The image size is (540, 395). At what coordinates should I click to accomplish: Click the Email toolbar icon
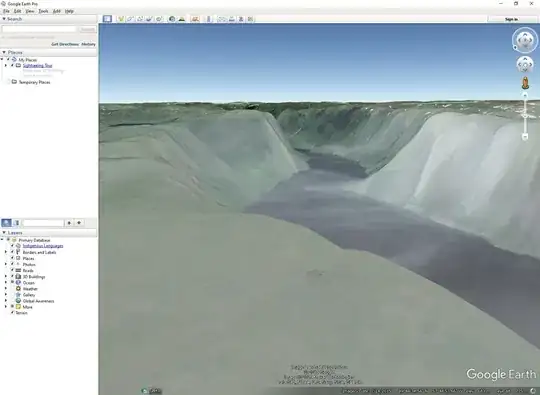coord(222,19)
